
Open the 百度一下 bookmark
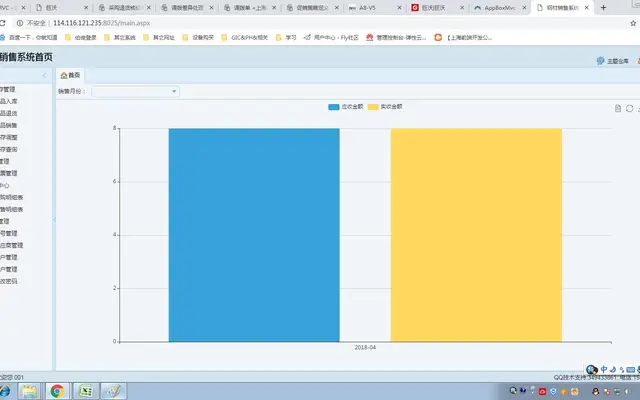(x=29, y=38)
